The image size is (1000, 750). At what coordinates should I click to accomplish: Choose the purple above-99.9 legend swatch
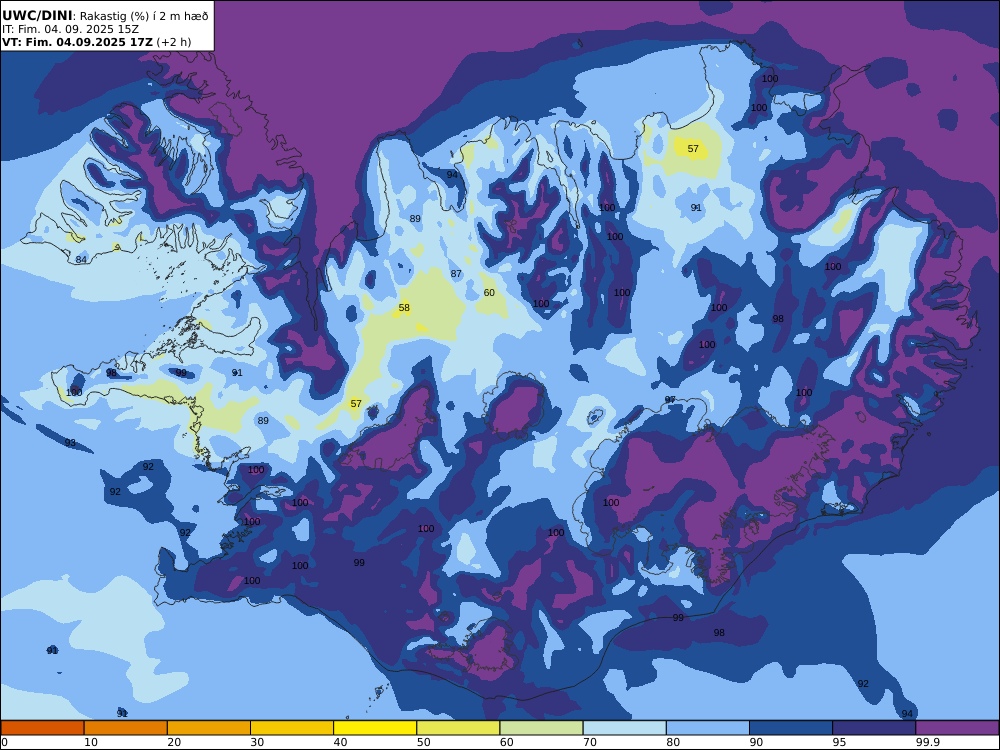957,728
